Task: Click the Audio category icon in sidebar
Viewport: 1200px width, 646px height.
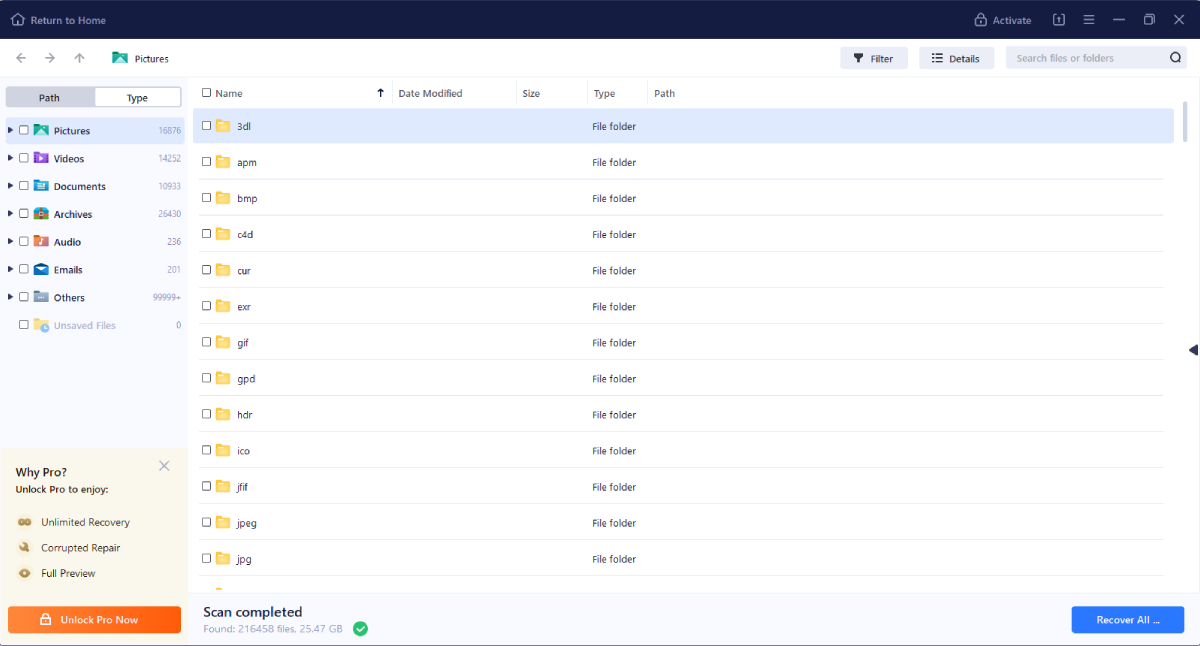Action: tap(41, 241)
